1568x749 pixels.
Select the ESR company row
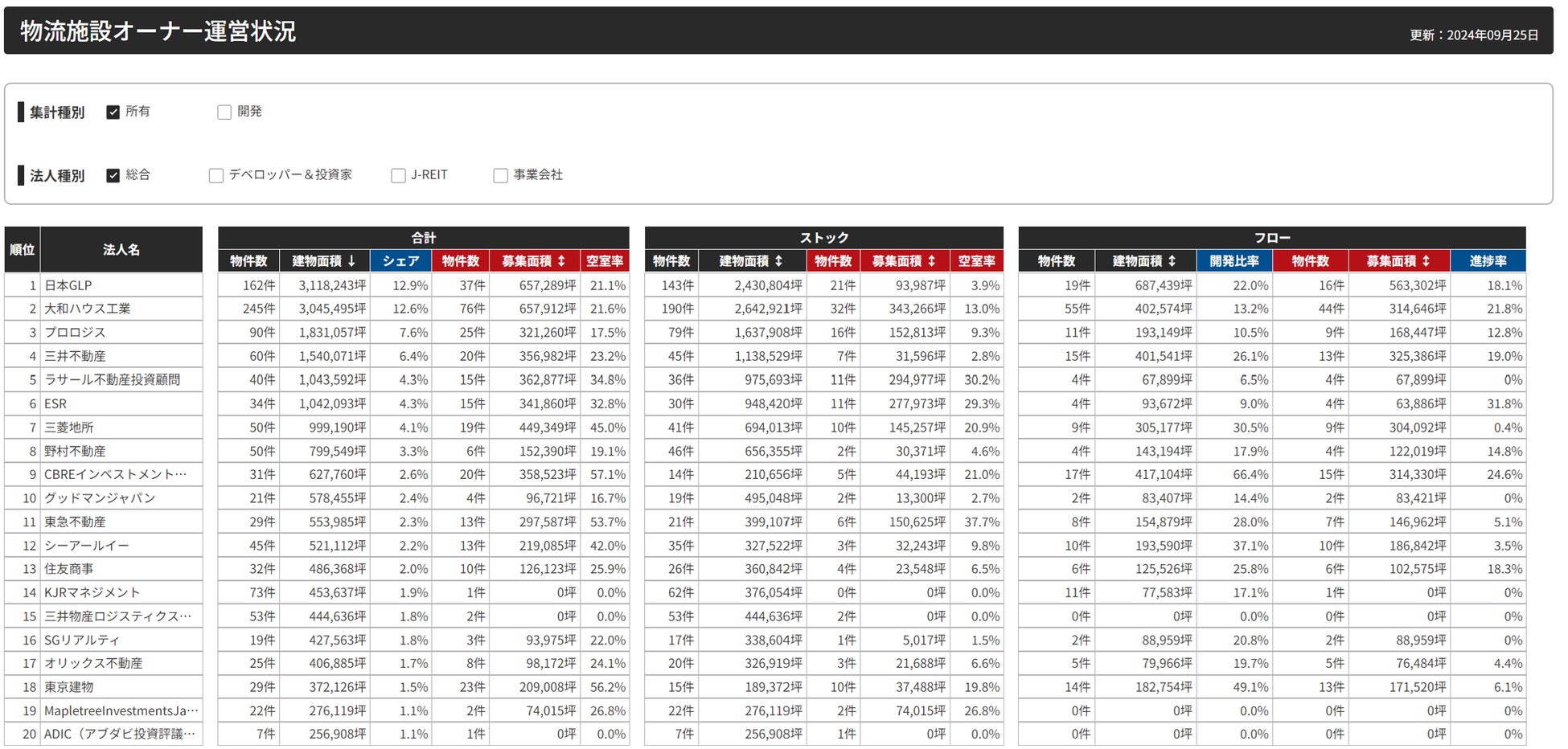55,403
